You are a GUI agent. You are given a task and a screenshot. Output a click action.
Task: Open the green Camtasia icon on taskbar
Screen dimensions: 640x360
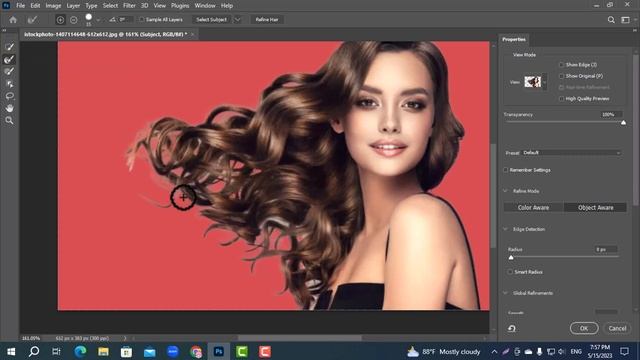(x=242, y=351)
